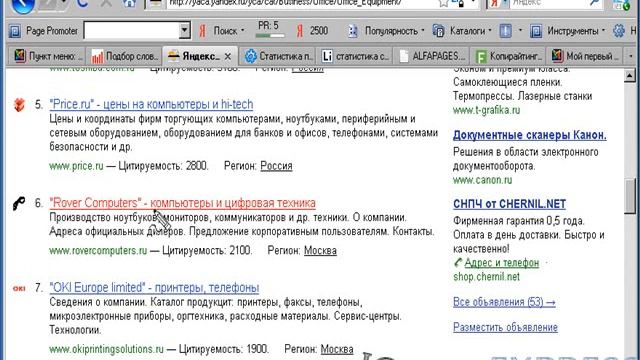The width and height of the screenshot is (640, 360).
Task: Click the www.t-grafika.ru ad URL
Action: [x=487, y=110]
